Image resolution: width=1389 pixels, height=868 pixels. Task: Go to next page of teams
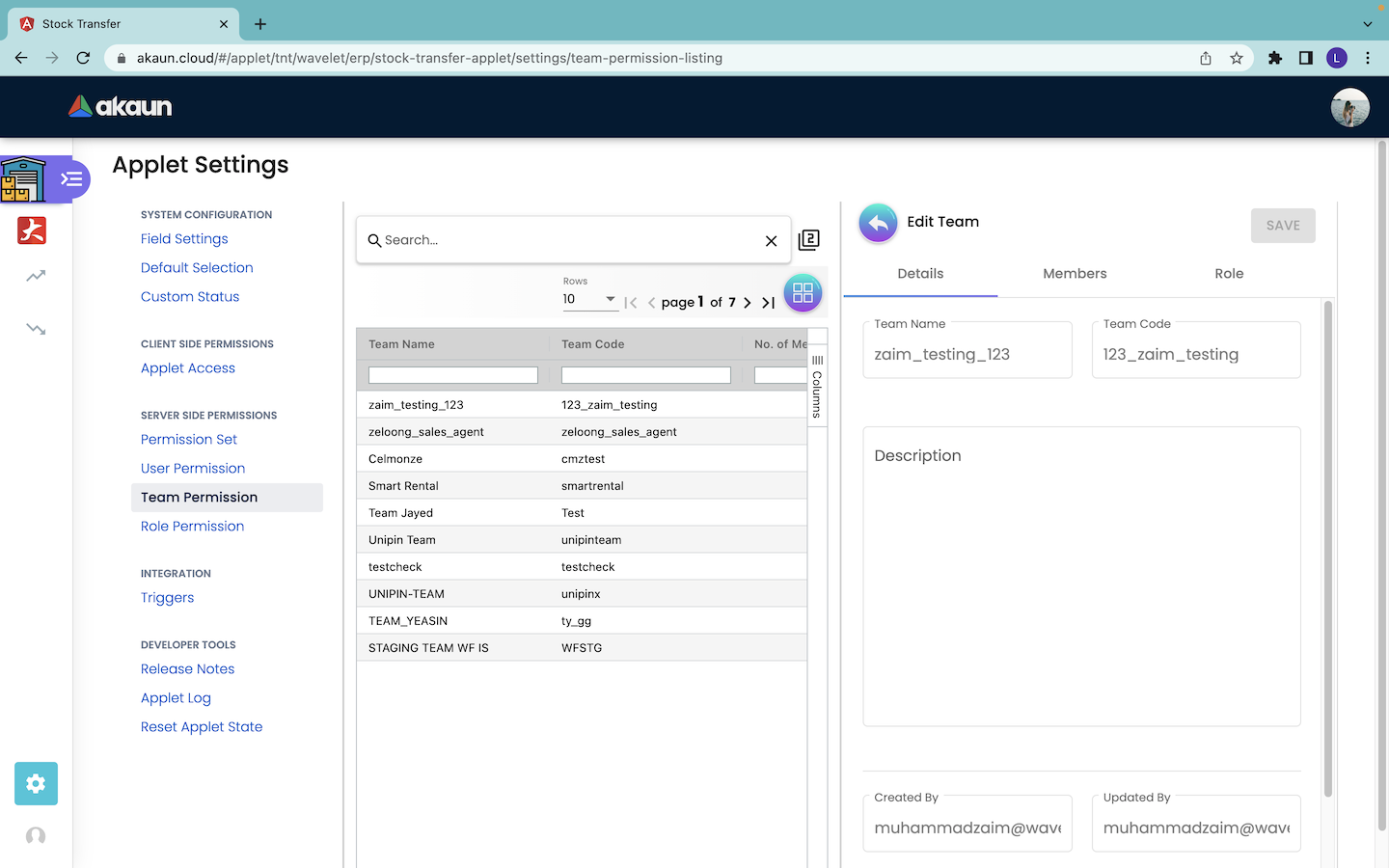pyautogui.click(x=748, y=303)
